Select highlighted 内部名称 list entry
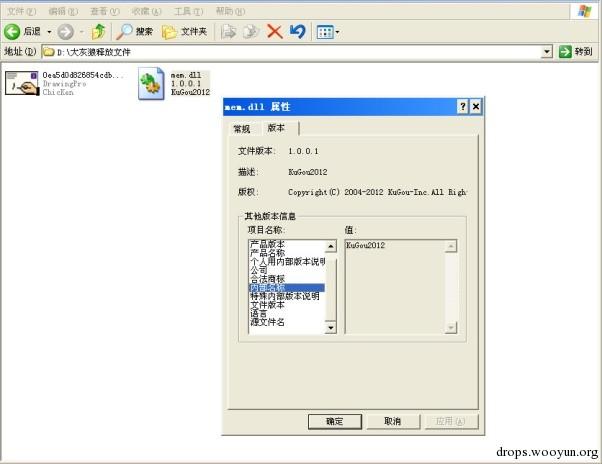 (286, 288)
